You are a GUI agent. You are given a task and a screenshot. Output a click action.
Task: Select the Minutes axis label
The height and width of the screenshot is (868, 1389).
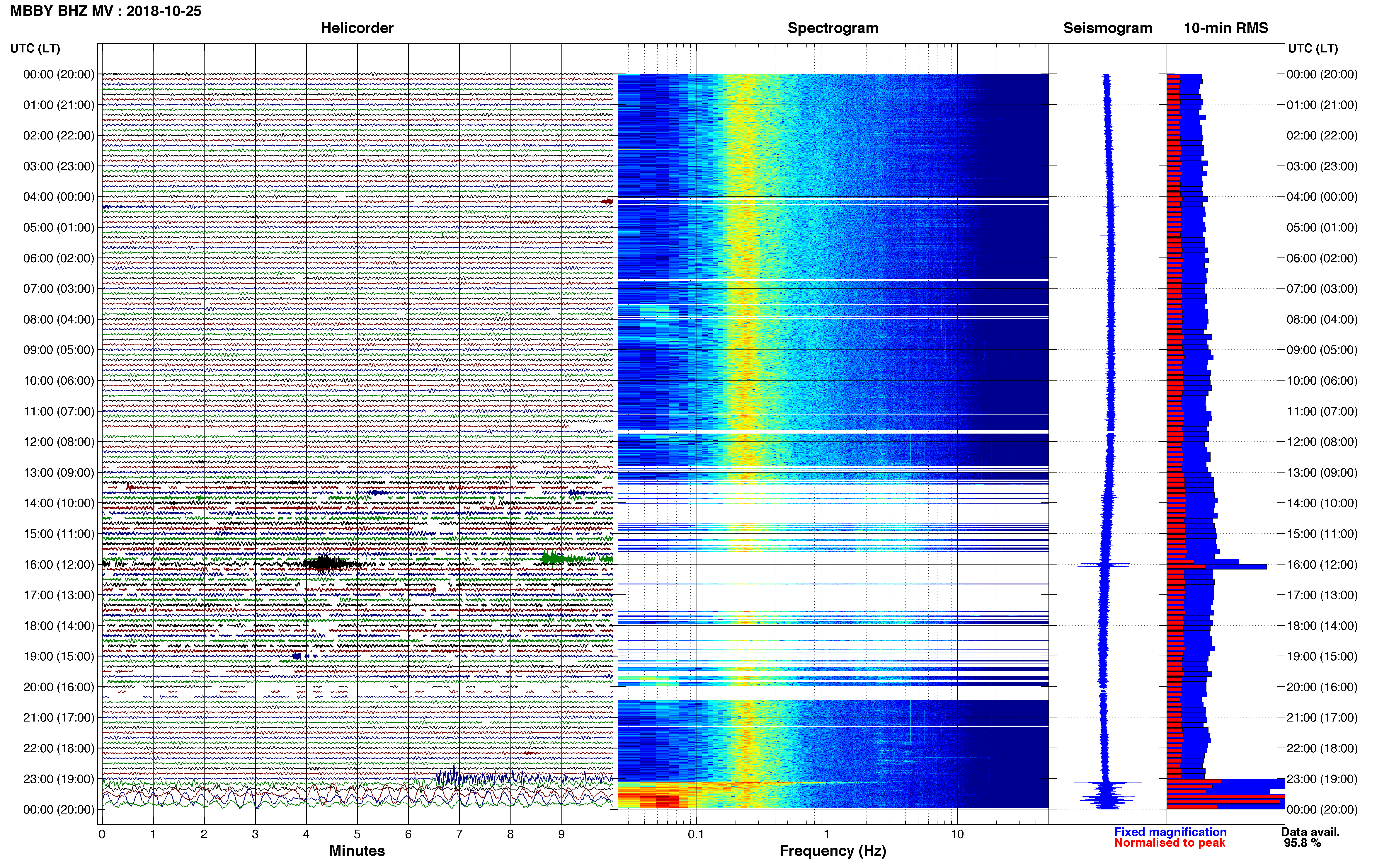(x=357, y=851)
